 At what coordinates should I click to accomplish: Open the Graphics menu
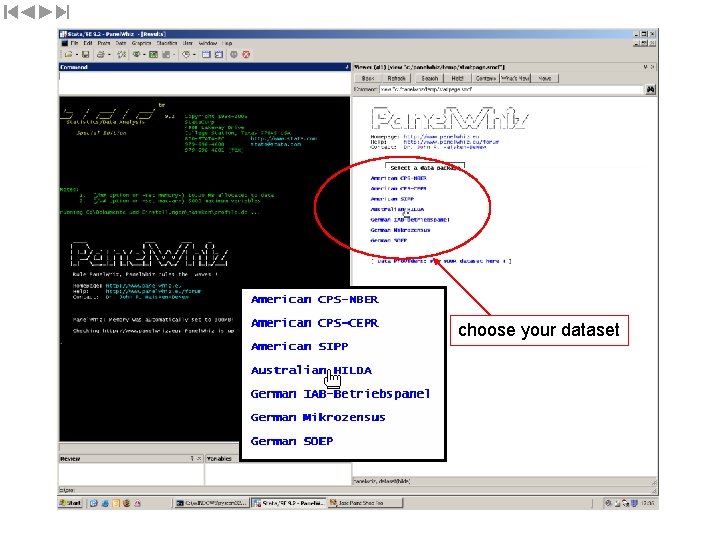click(x=141, y=43)
